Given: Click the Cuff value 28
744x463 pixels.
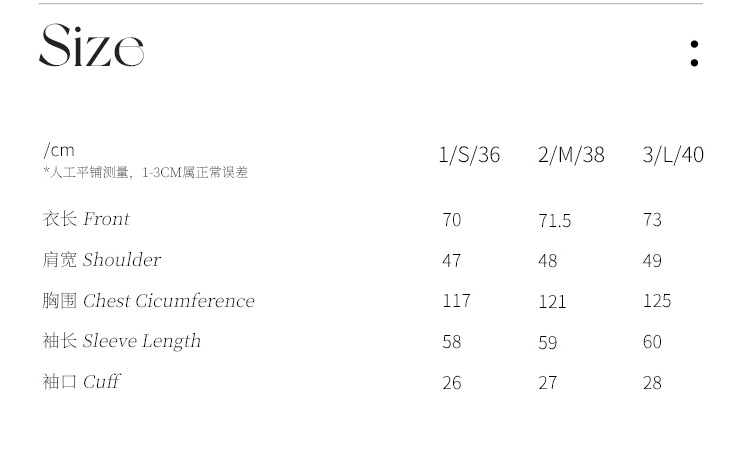Looking at the screenshot, I should point(652,383).
